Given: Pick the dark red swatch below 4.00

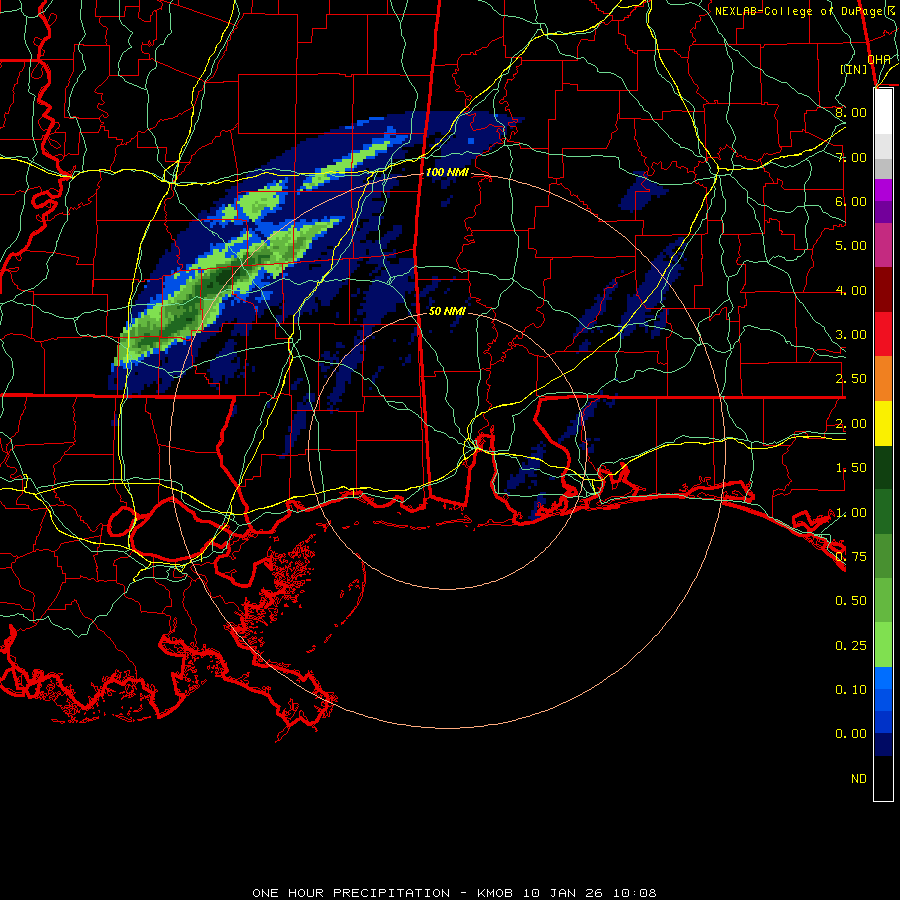Looking at the screenshot, I should (883, 290).
